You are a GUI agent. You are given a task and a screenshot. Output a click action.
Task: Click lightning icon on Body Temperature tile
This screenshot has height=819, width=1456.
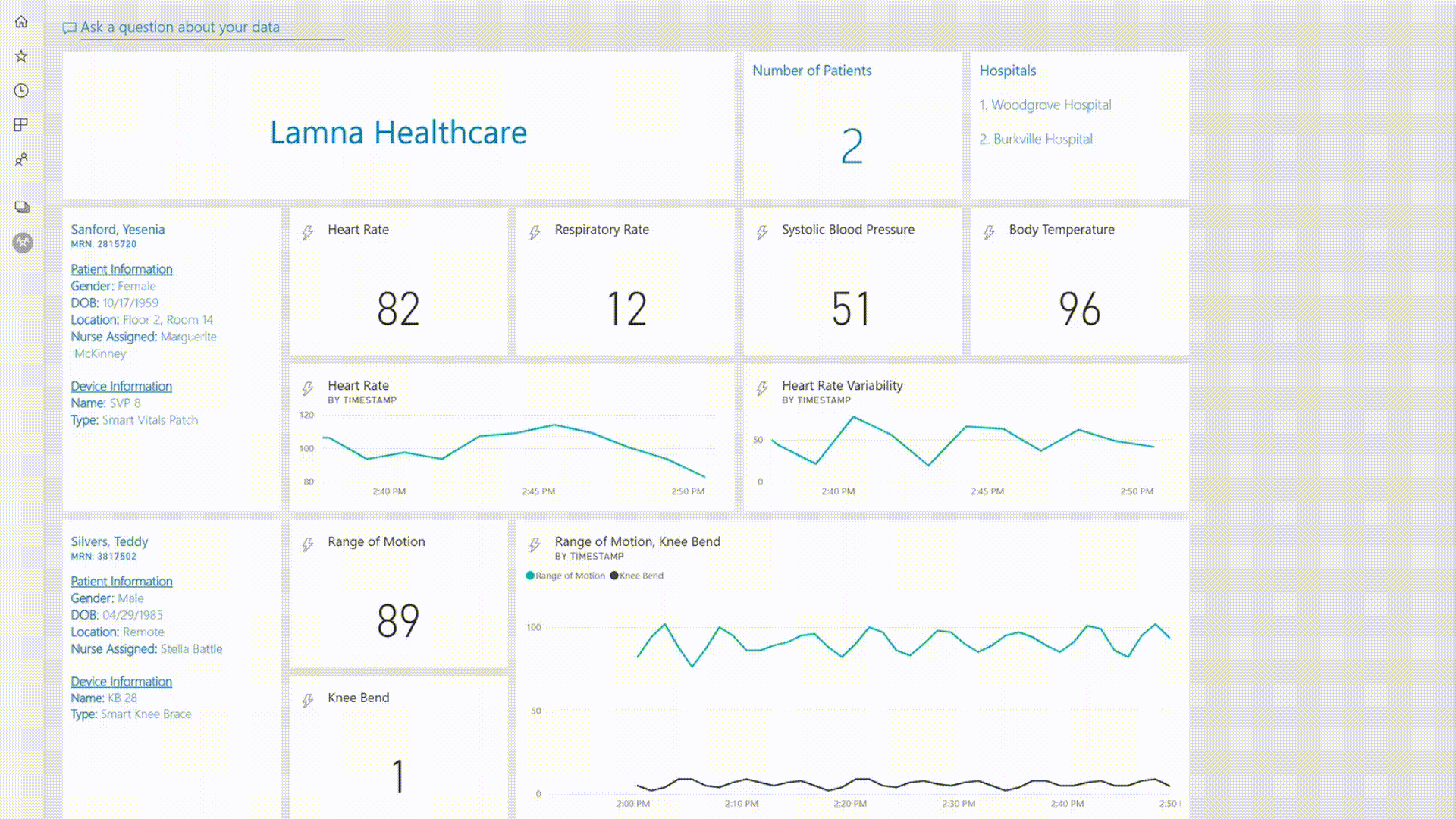(x=990, y=233)
